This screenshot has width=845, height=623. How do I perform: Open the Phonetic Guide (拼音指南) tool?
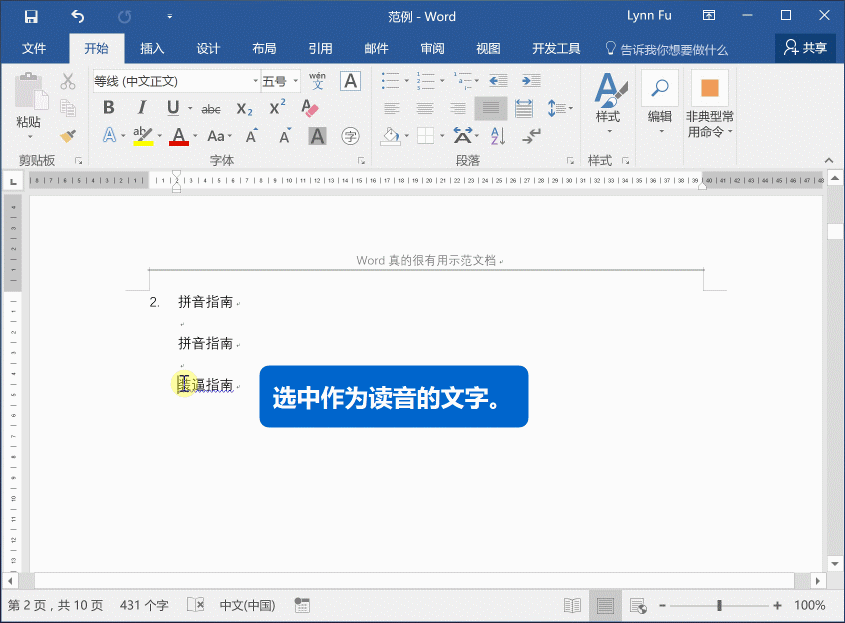(x=318, y=80)
